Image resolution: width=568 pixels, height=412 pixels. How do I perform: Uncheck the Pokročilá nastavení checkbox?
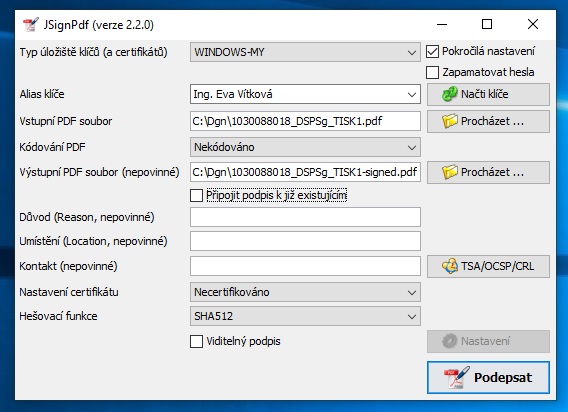point(433,51)
